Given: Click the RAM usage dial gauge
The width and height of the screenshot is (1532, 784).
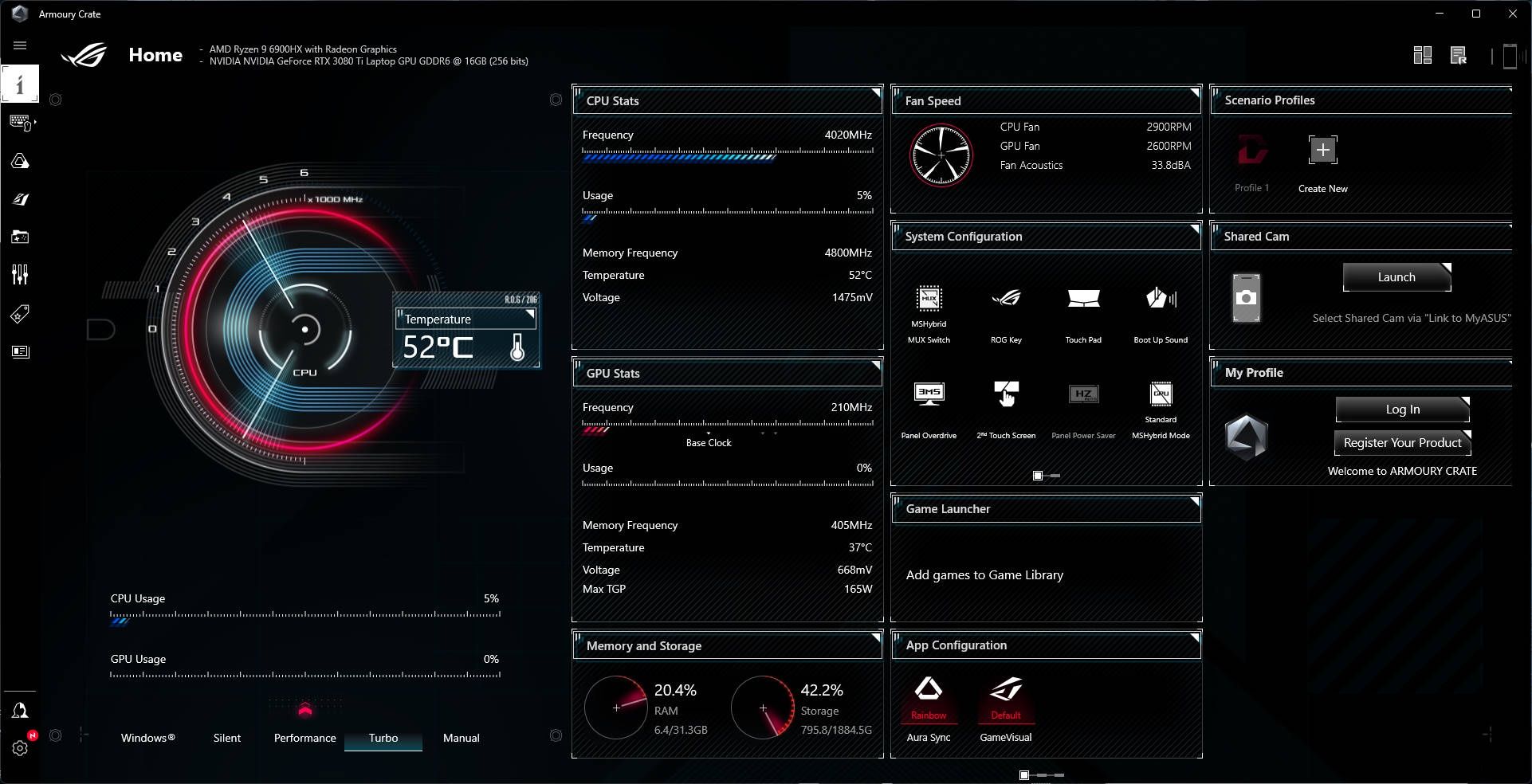Looking at the screenshot, I should (x=616, y=708).
